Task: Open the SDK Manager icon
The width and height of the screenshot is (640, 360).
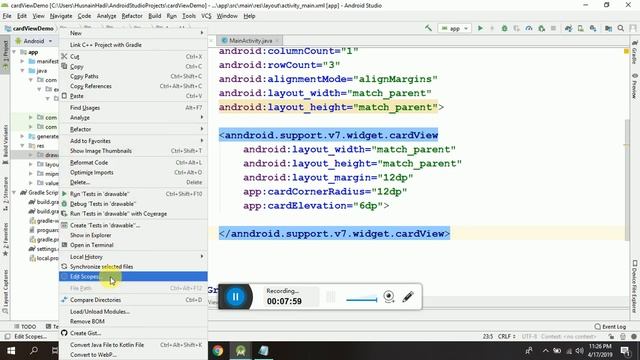Action: 593,28
